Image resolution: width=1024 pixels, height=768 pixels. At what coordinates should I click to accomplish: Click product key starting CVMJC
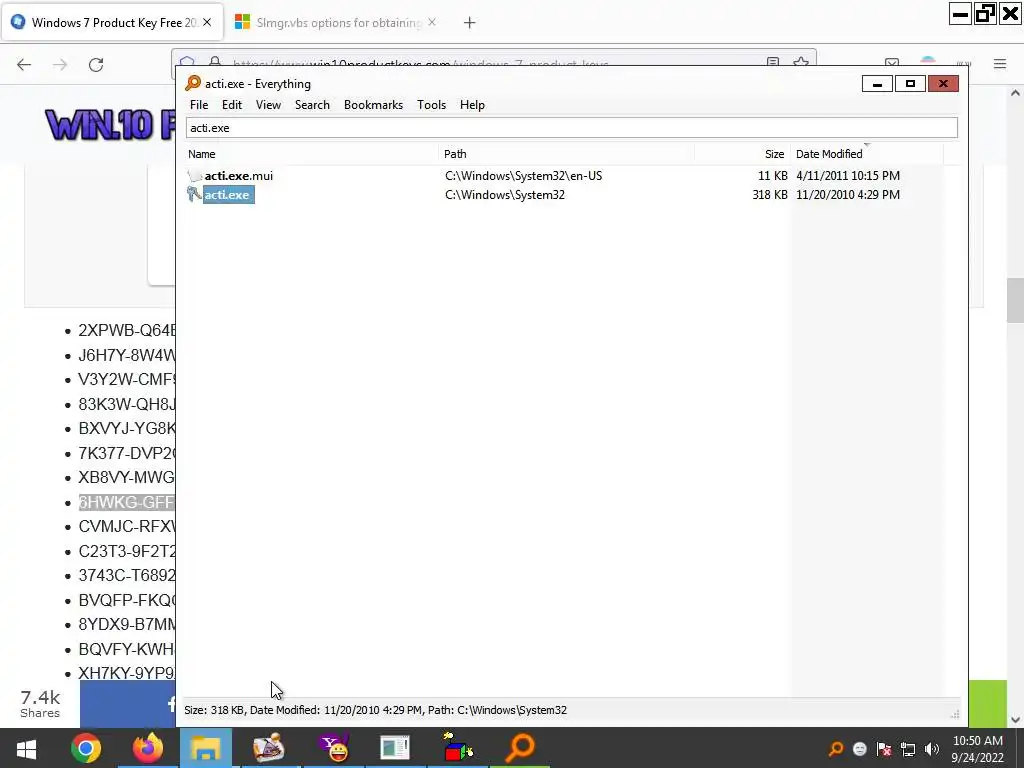(x=127, y=526)
